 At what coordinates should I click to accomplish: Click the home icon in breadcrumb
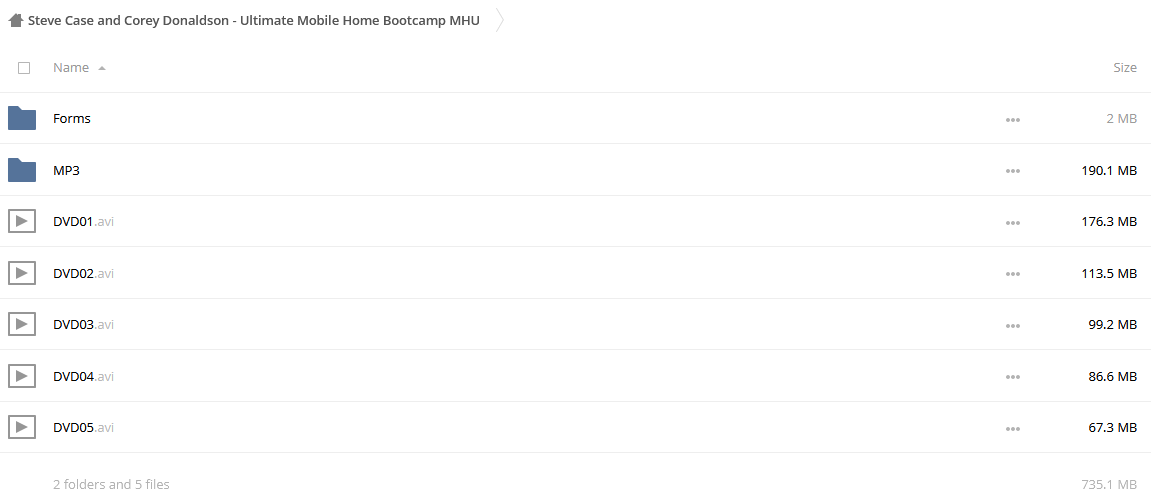click(x=15, y=21)
